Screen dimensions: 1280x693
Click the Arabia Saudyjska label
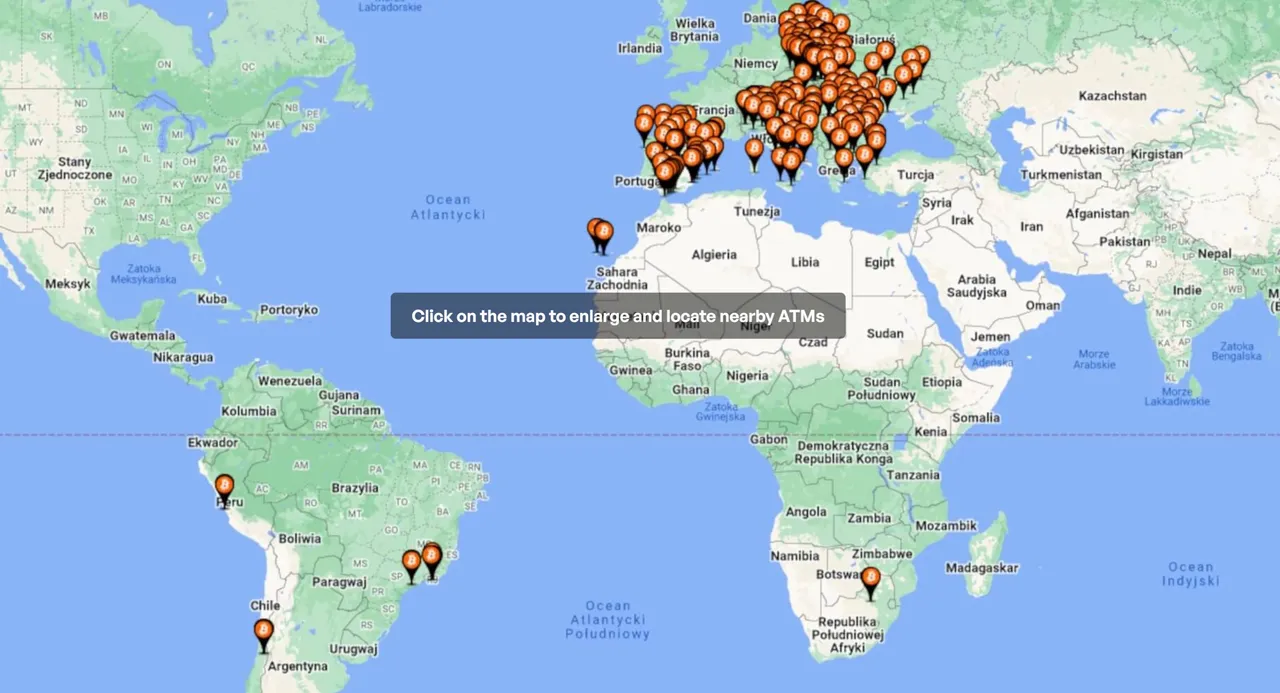click(x=977, y=286)
